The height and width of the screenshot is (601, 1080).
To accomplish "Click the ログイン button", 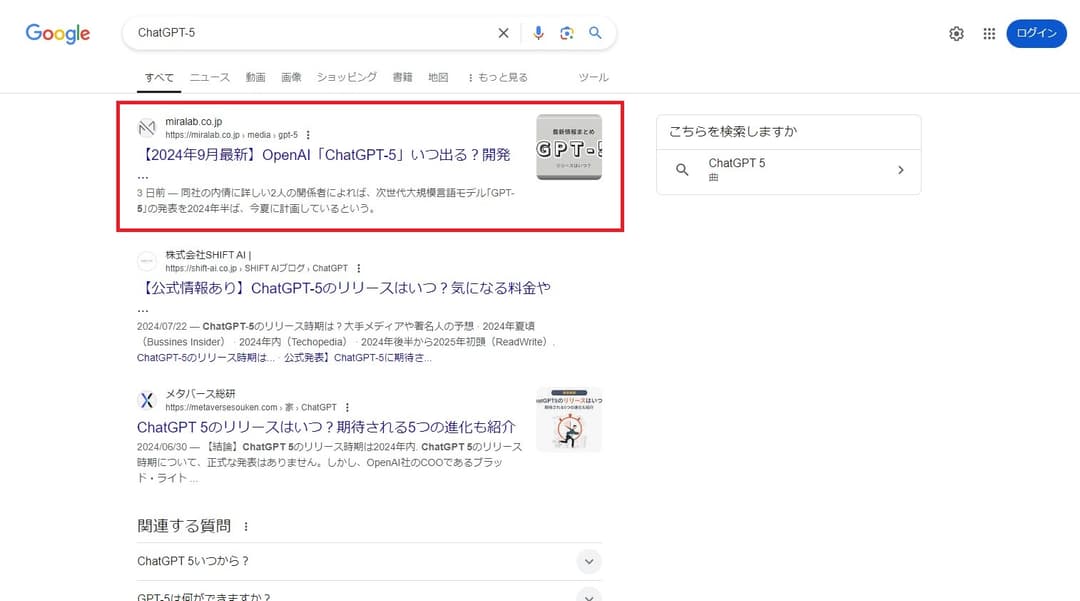I will pyautogui.click(x=1036, y=33).
